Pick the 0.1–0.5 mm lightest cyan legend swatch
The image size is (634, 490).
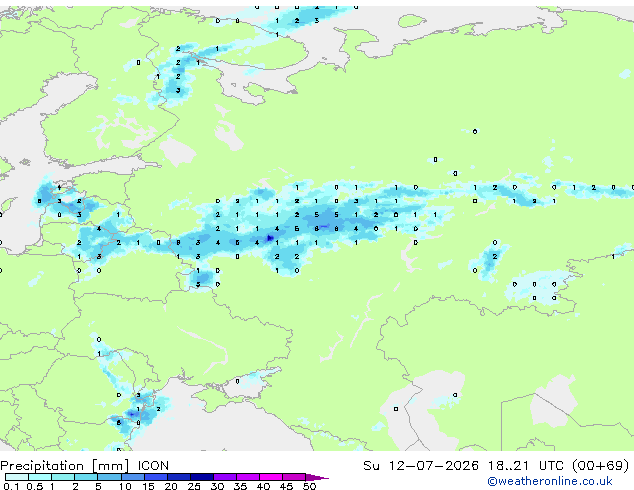coord(17,477)
